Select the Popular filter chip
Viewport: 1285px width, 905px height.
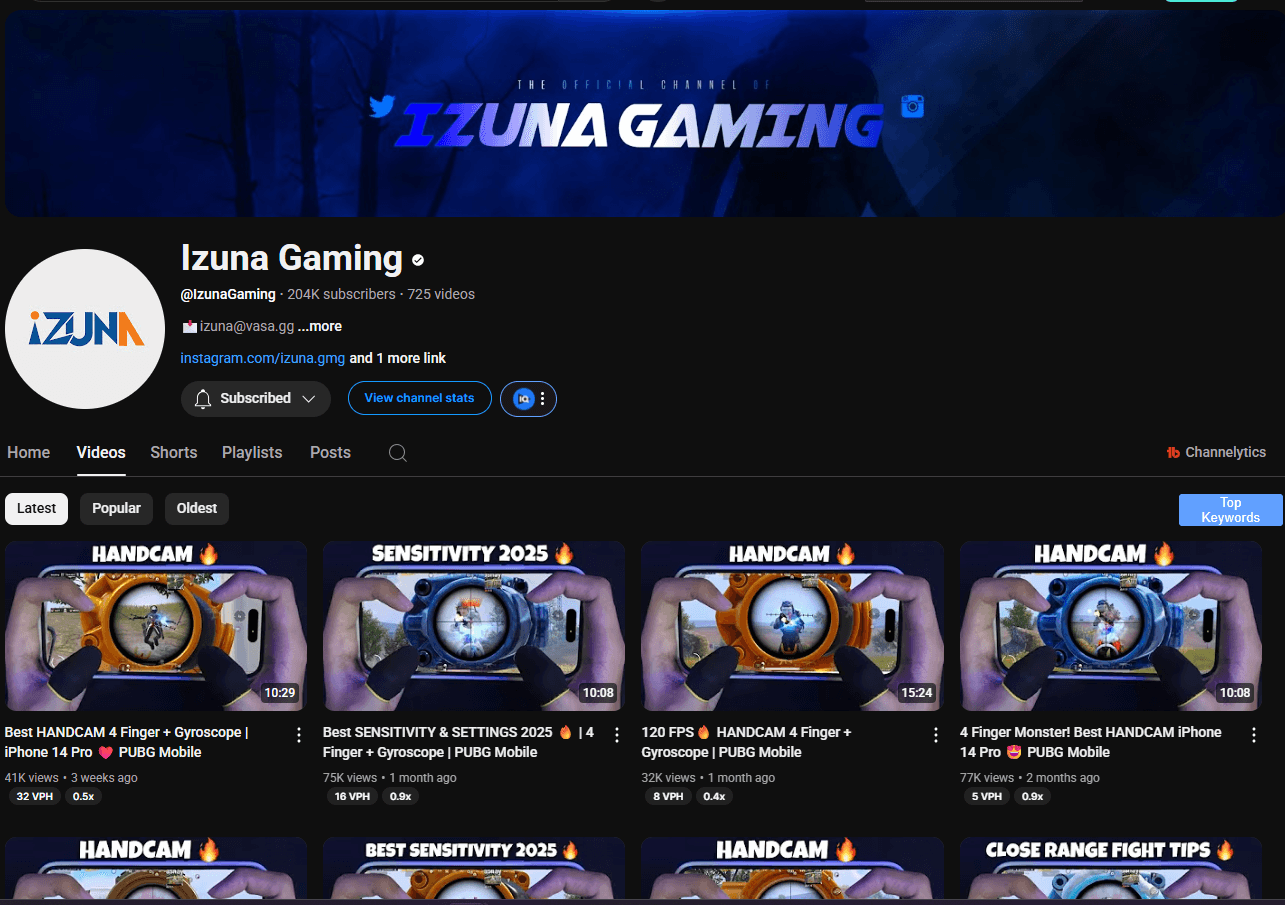(117, 508)
